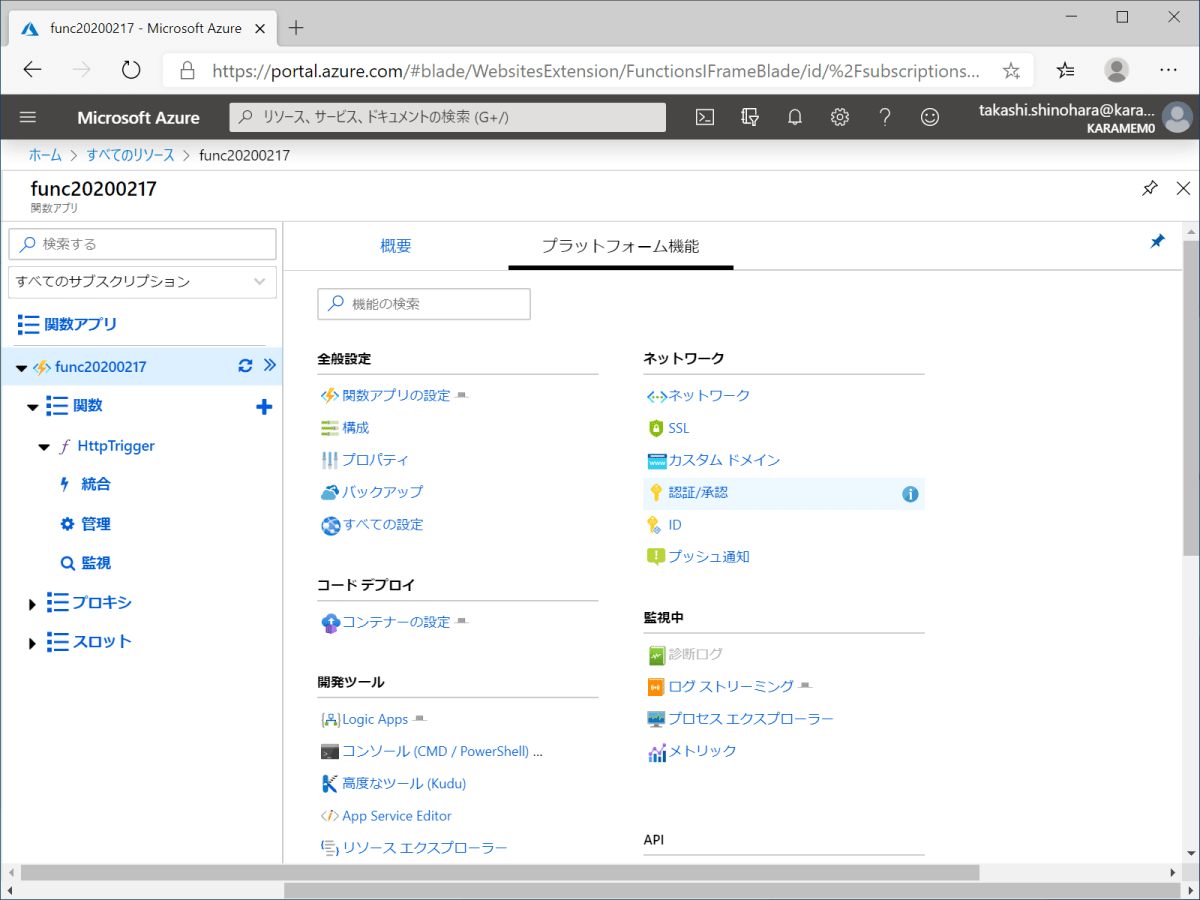This screenshot has height=900, width=1200.
Task: Close the func20200217 blade
Action: point(1183,188)
